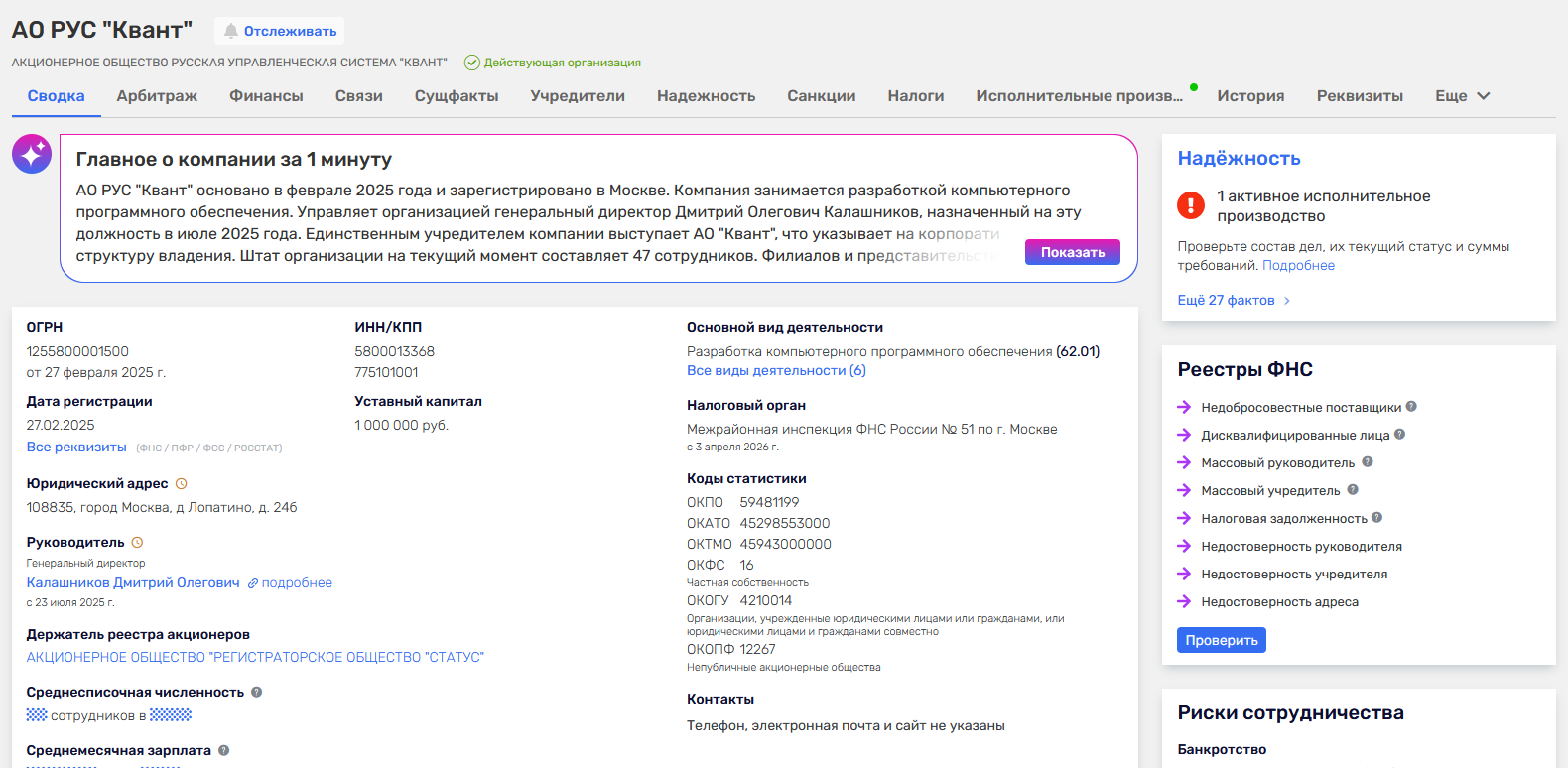Click the ОКАТО code 45298553000

(x=784, y=523)
